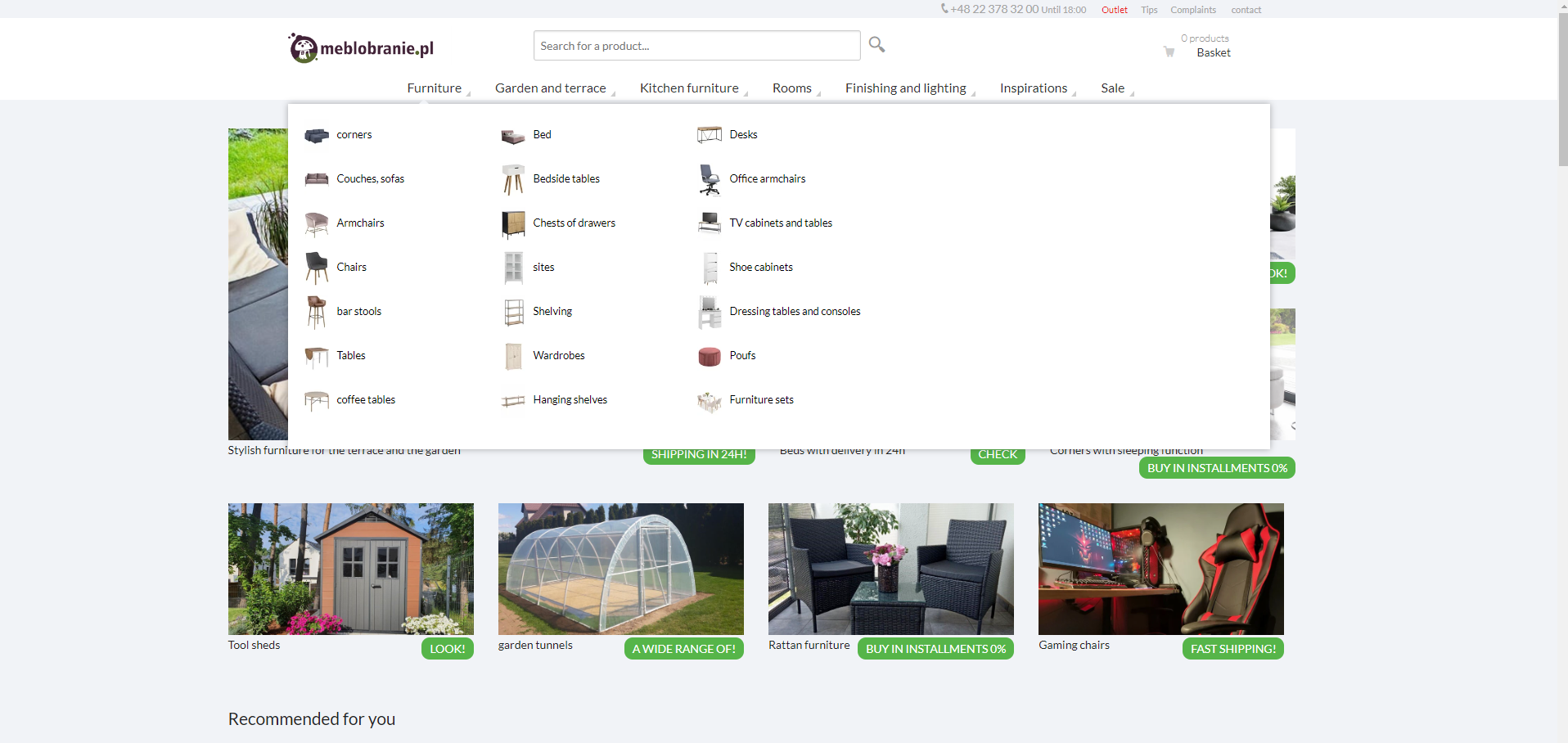Screen dimensions: 1568x743
Task: Click the Chests of drawers icon
Action: click(x=513, y=223)
